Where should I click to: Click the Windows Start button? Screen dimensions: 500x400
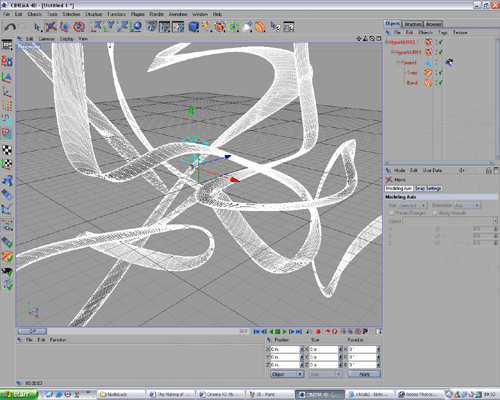(x=18, y=394)
